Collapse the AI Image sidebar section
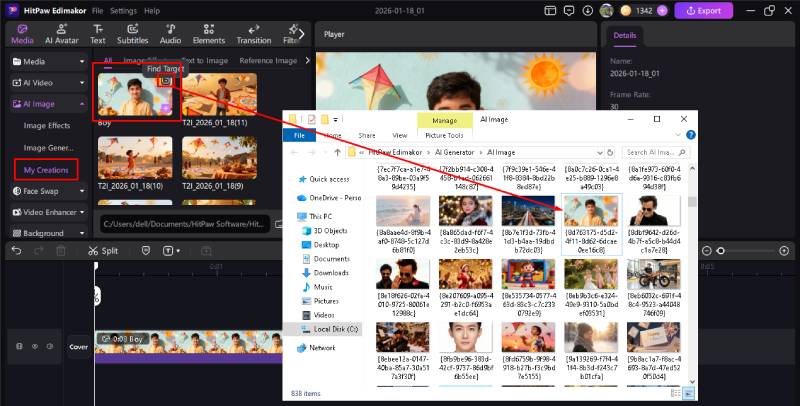Image resolution: width=800 pixels, height=406 pixels. click(45, 103)
